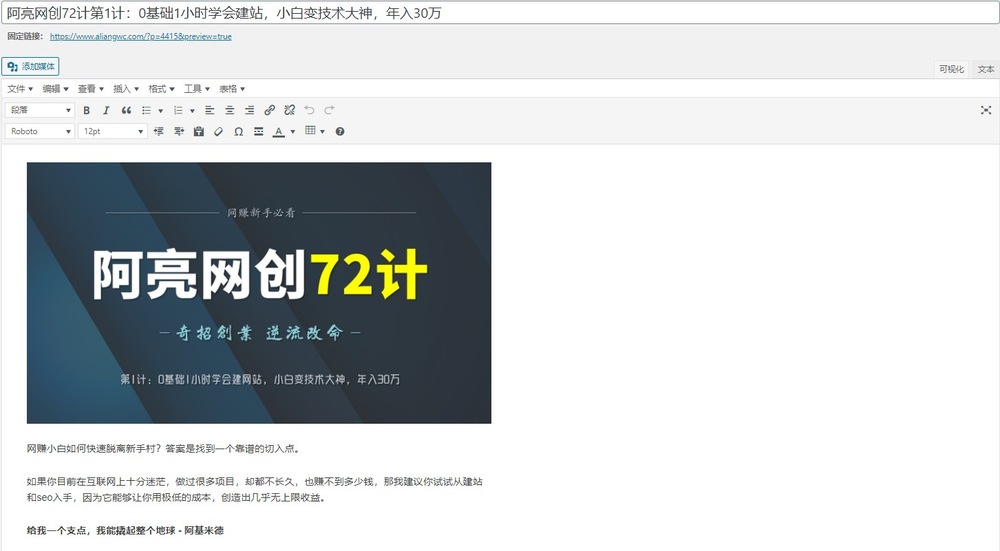
Task: Switch to the 文本 text tab
Action: [x=985, y=70]
